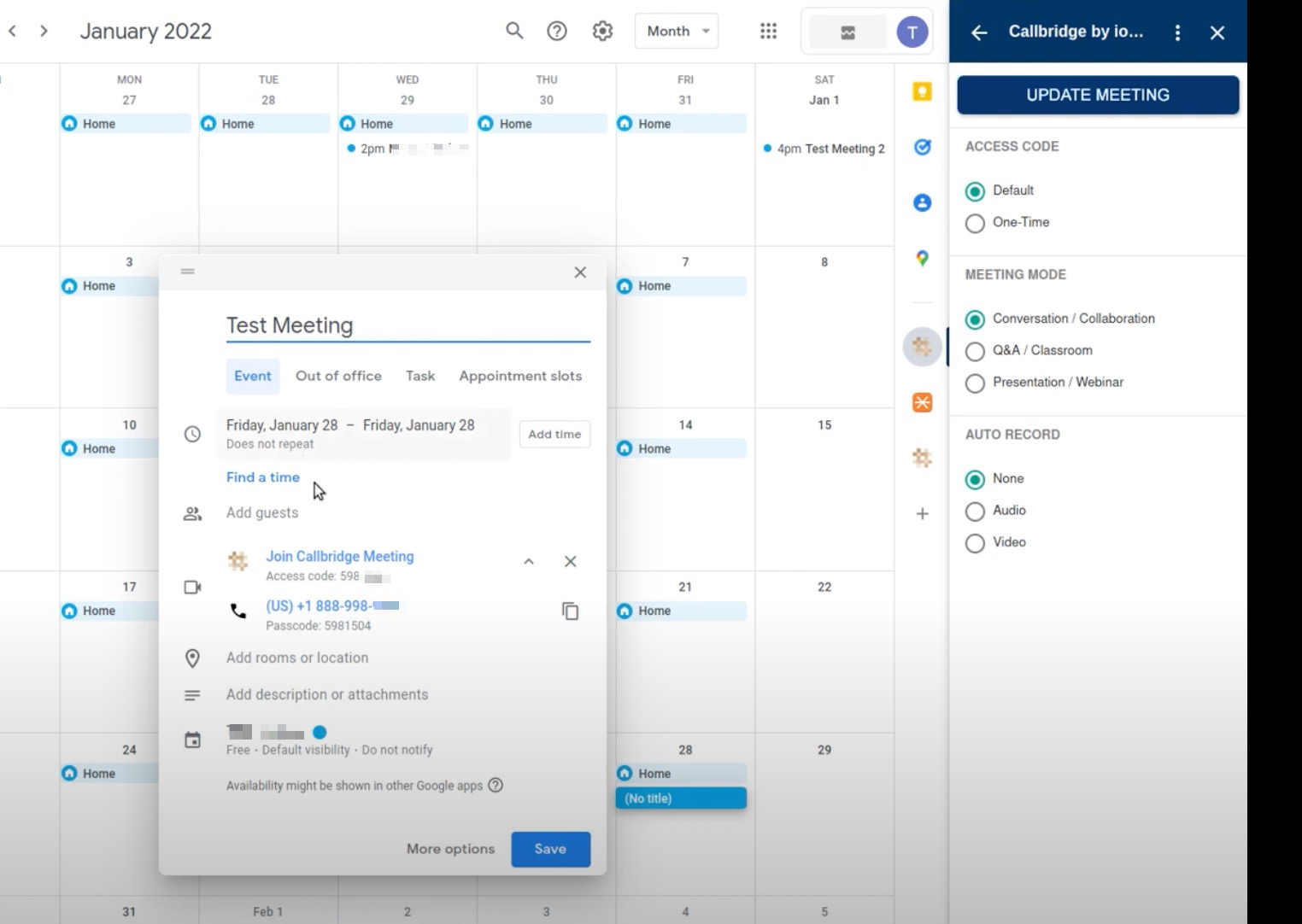
Task: Copy conference phone info icon
Action: pos(570,611)
